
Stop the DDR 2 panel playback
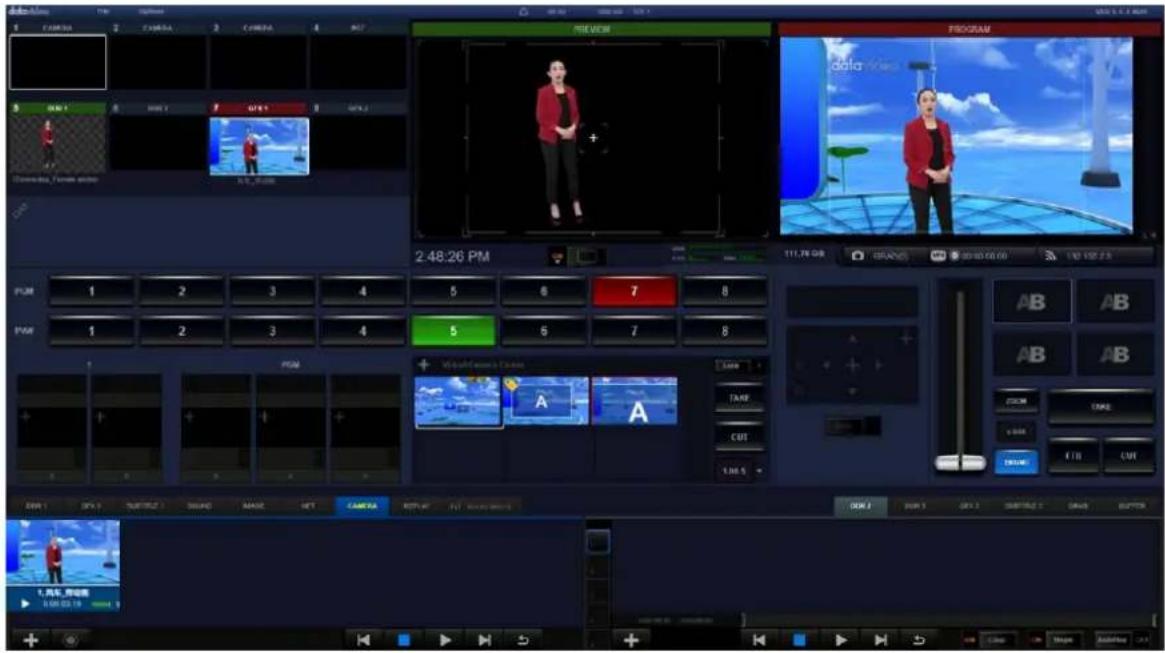799,640
